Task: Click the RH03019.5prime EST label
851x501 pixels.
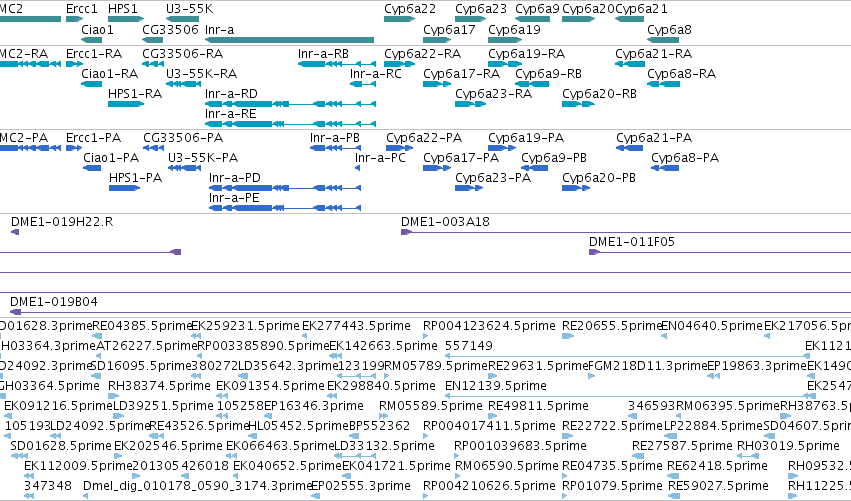Action: [788, 446]
